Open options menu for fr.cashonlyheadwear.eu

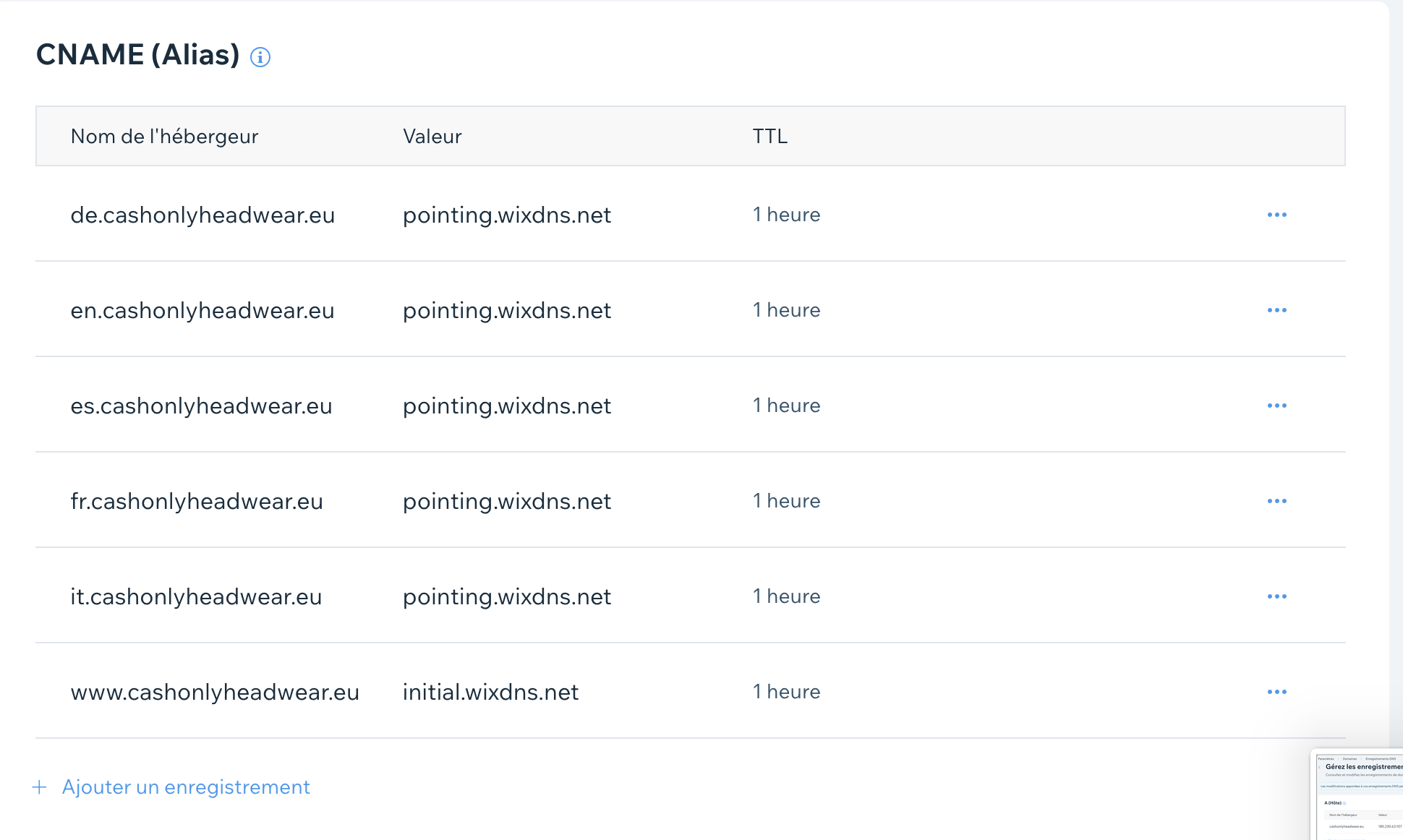1276,501
